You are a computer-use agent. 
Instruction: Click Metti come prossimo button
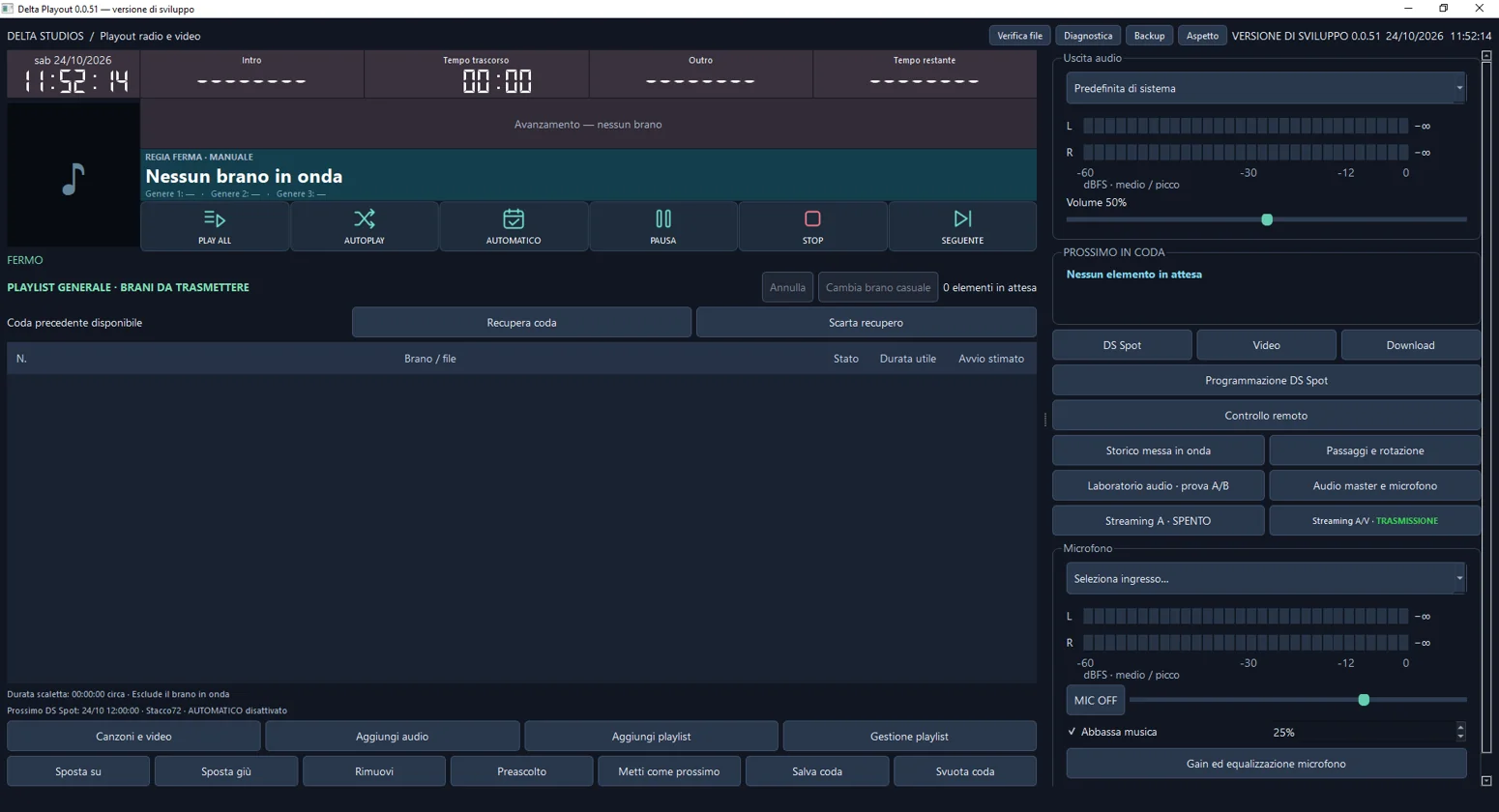(x=669, y=771)
